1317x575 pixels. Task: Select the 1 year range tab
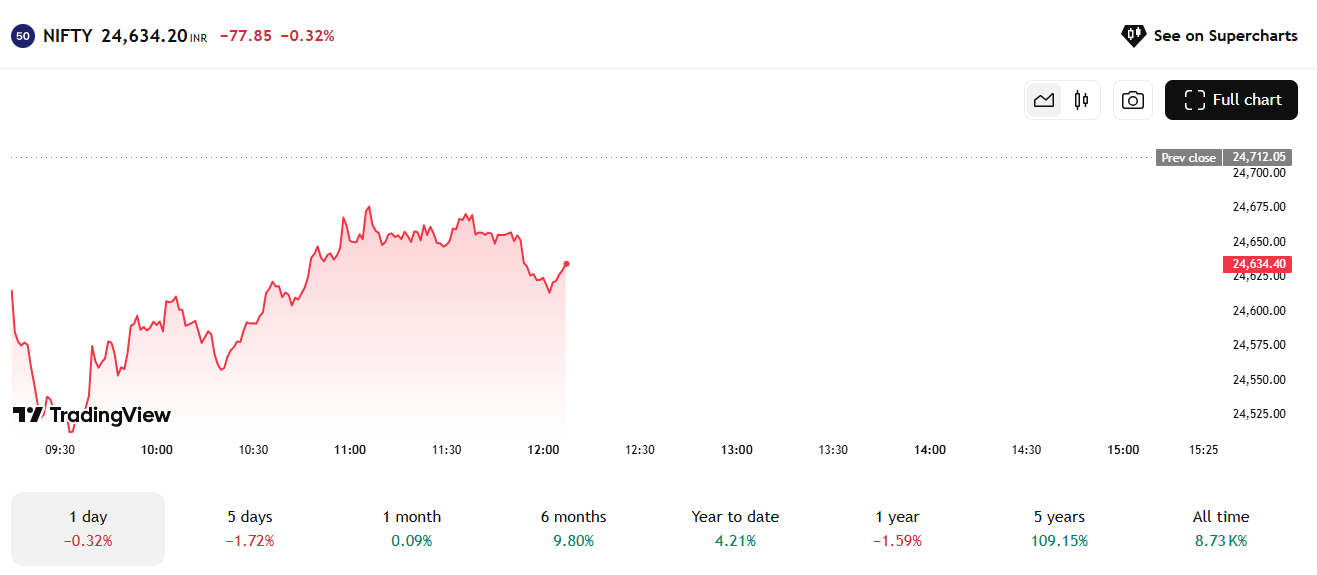[897, 529]
